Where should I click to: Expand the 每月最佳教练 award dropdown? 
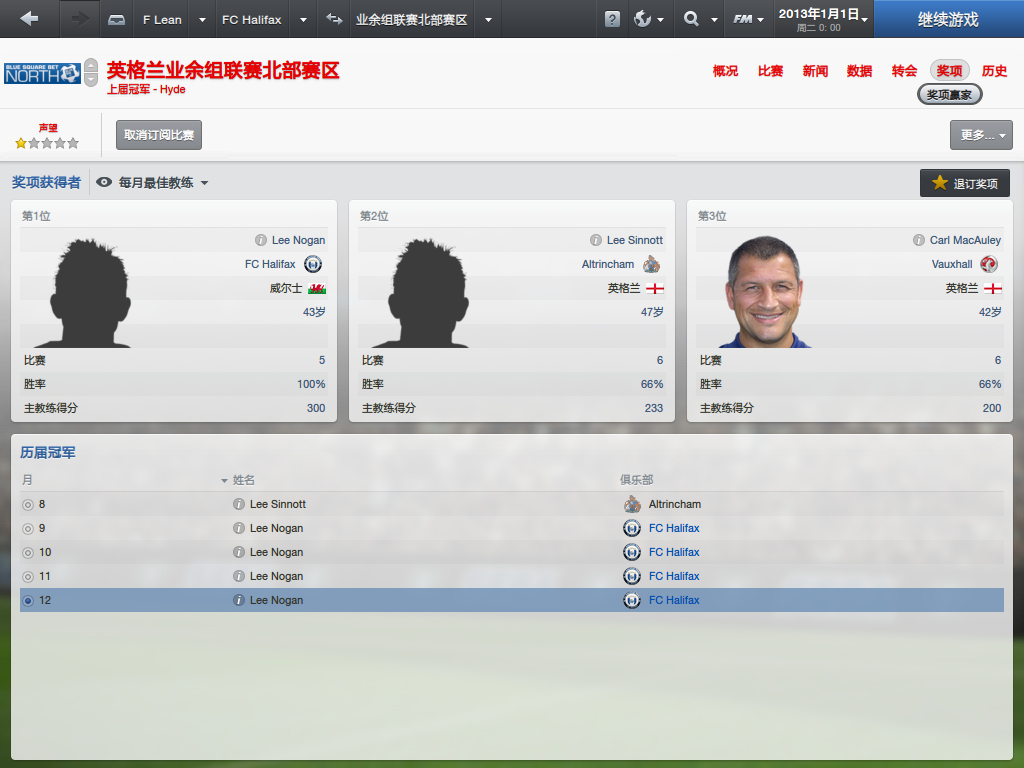point(152,183)
